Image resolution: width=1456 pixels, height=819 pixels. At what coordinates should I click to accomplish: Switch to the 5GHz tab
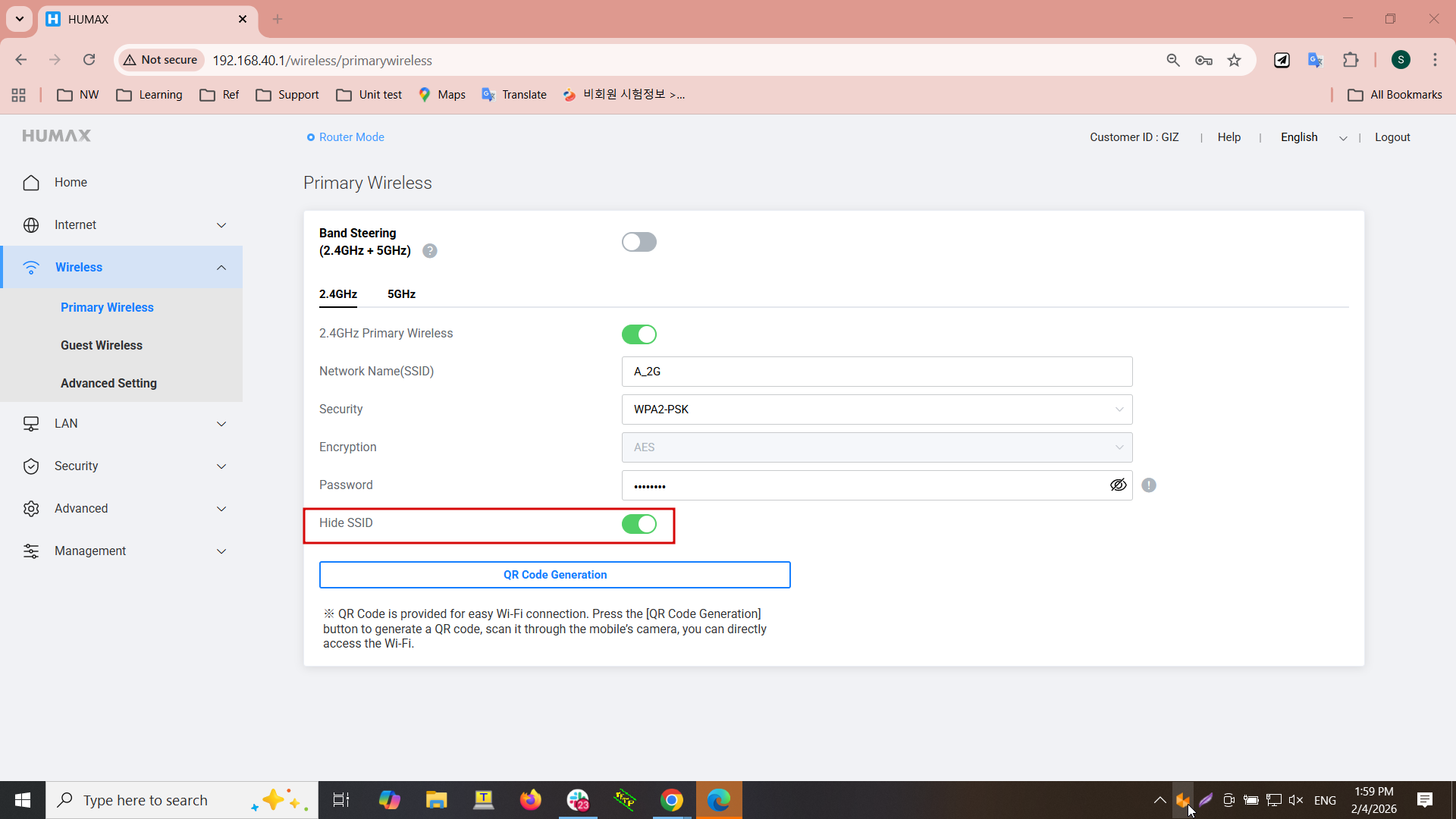click(401, 294)
